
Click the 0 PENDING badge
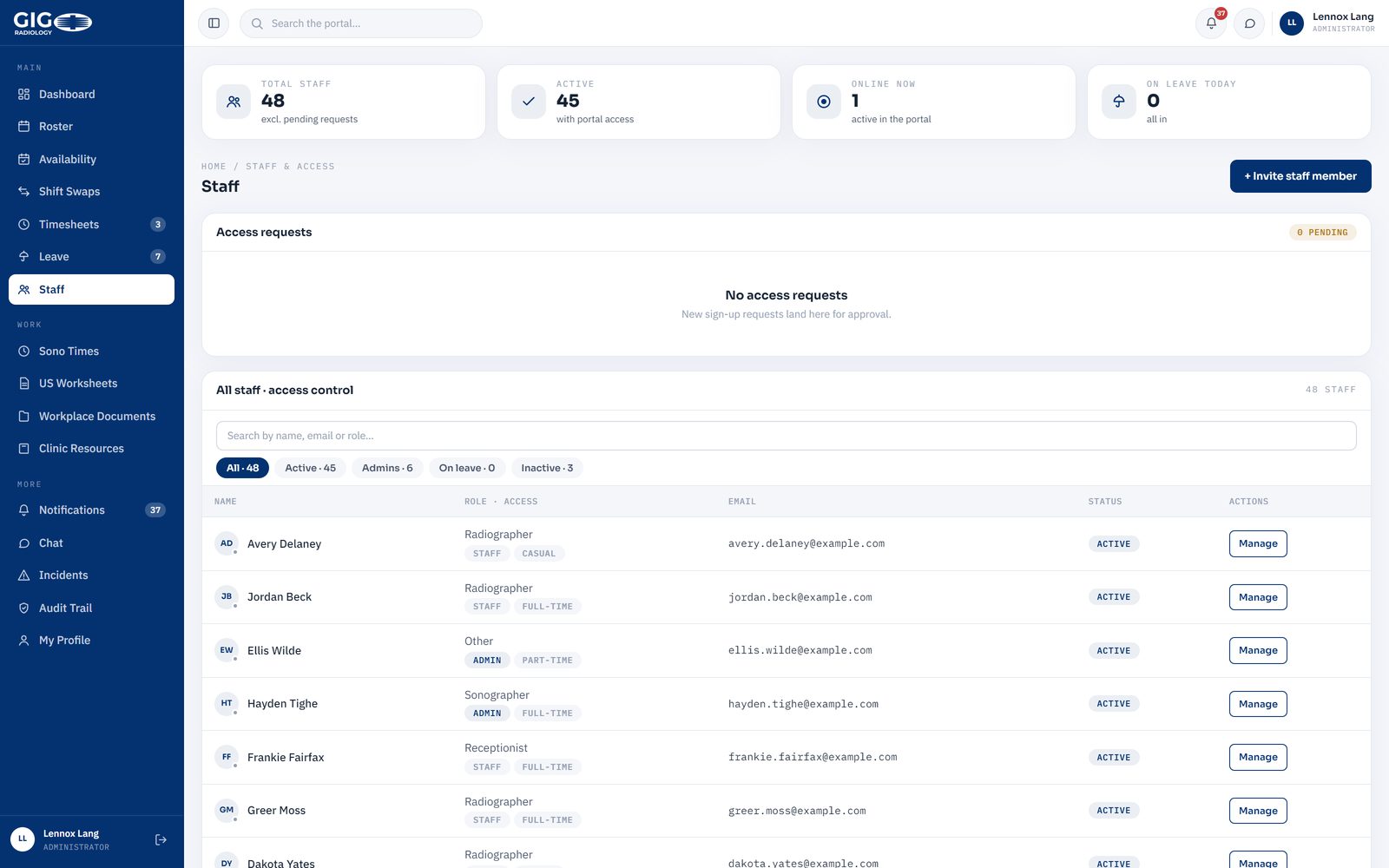coord(1323,233)
